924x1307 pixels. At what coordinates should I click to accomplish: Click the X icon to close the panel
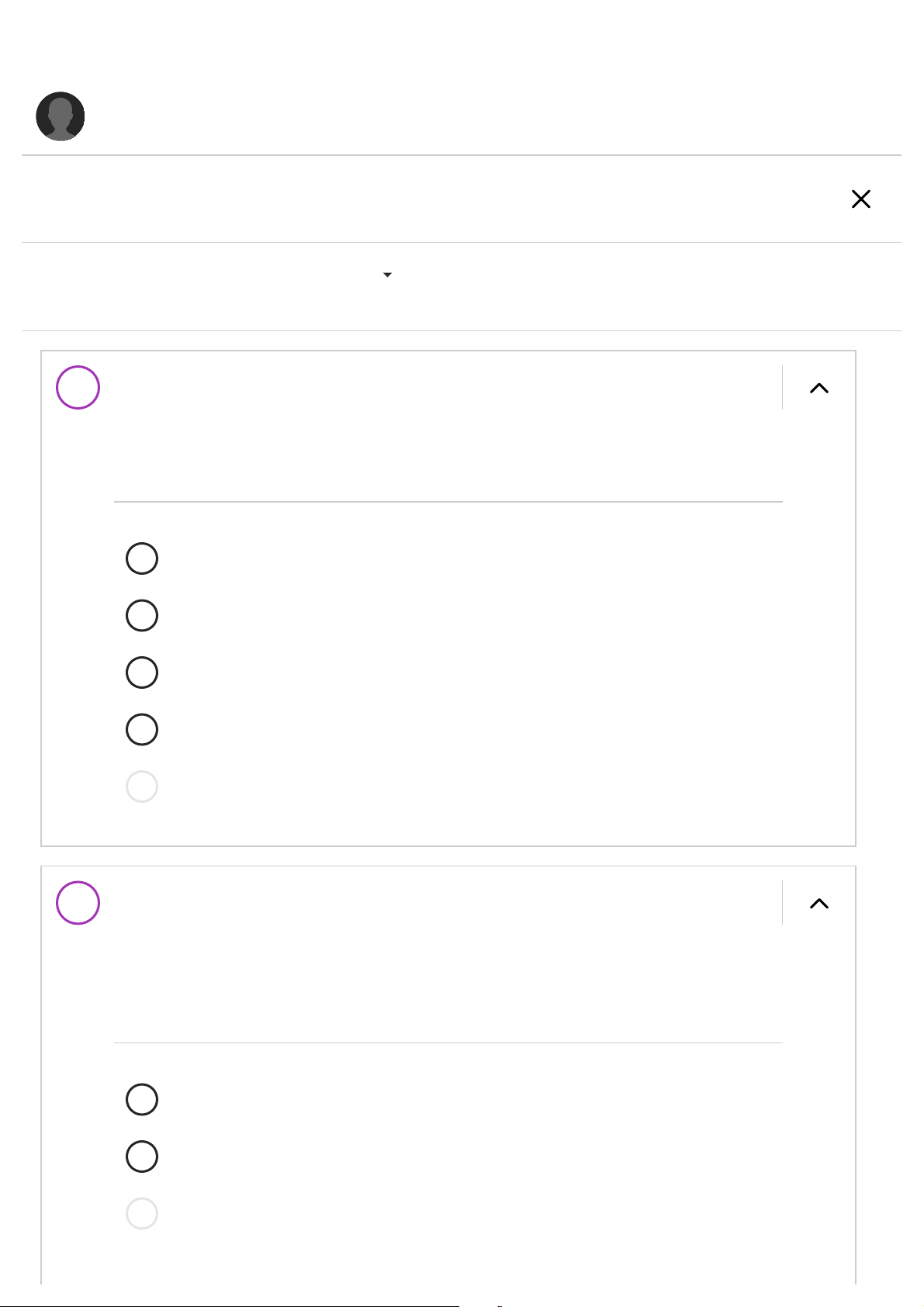(x=860, y=199)
